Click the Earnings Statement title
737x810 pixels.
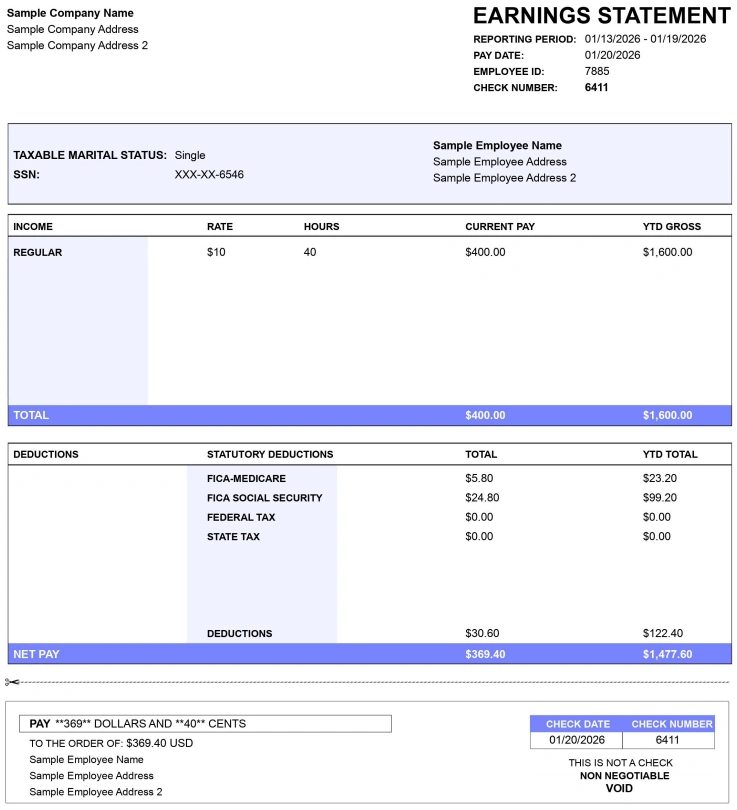[x=601, y=16]
